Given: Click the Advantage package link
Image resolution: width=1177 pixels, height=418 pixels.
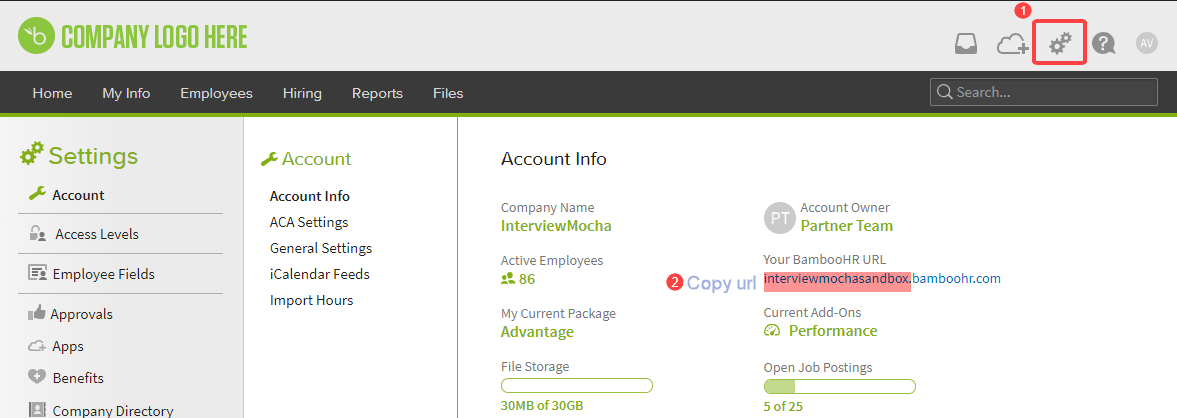Looking at the screenshot, I should point(537,332).
